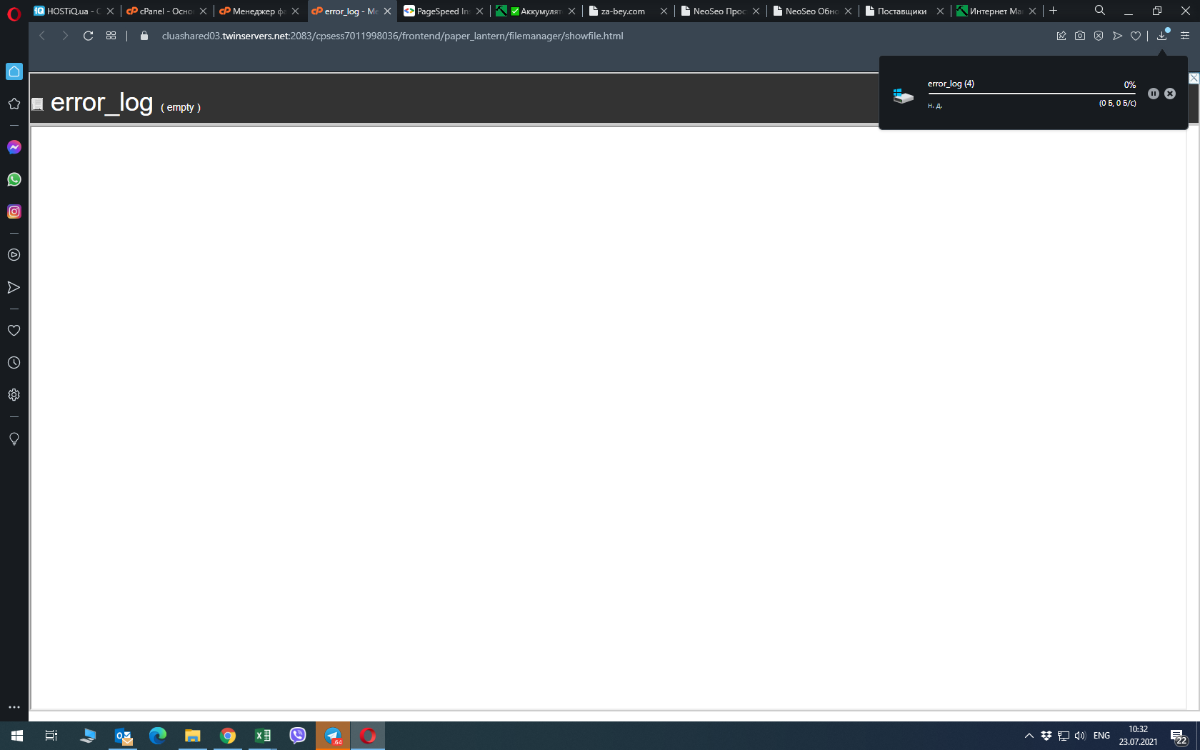Open Facebook Messenger in sidebar
The height and width of the screenshot is (750, 1200).
[14, 147]
